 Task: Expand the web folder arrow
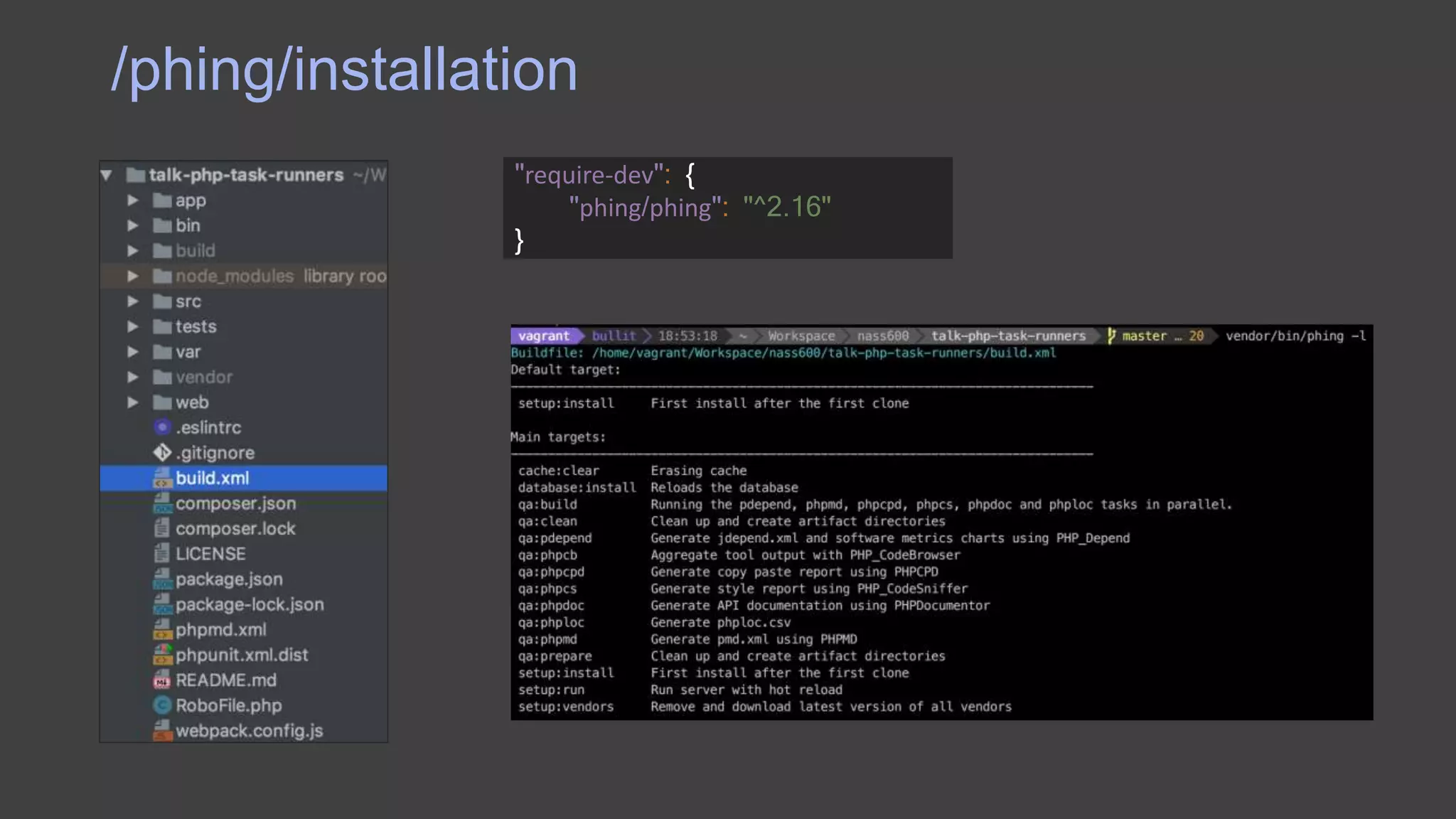(x=133, y=402)
